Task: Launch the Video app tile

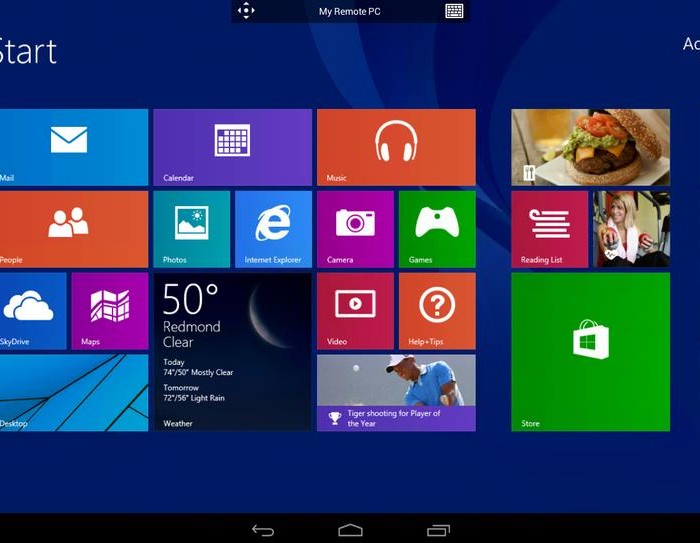Action: click(355, 310)
